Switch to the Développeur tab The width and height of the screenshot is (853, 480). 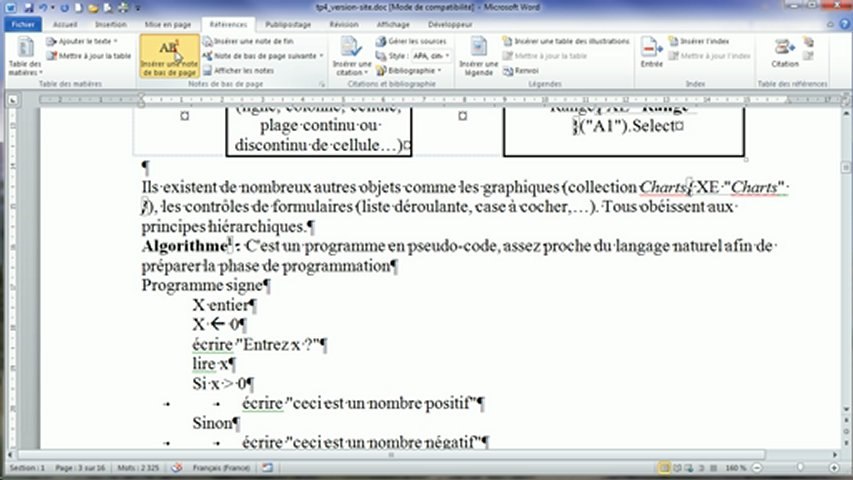(x=450, y=24)
